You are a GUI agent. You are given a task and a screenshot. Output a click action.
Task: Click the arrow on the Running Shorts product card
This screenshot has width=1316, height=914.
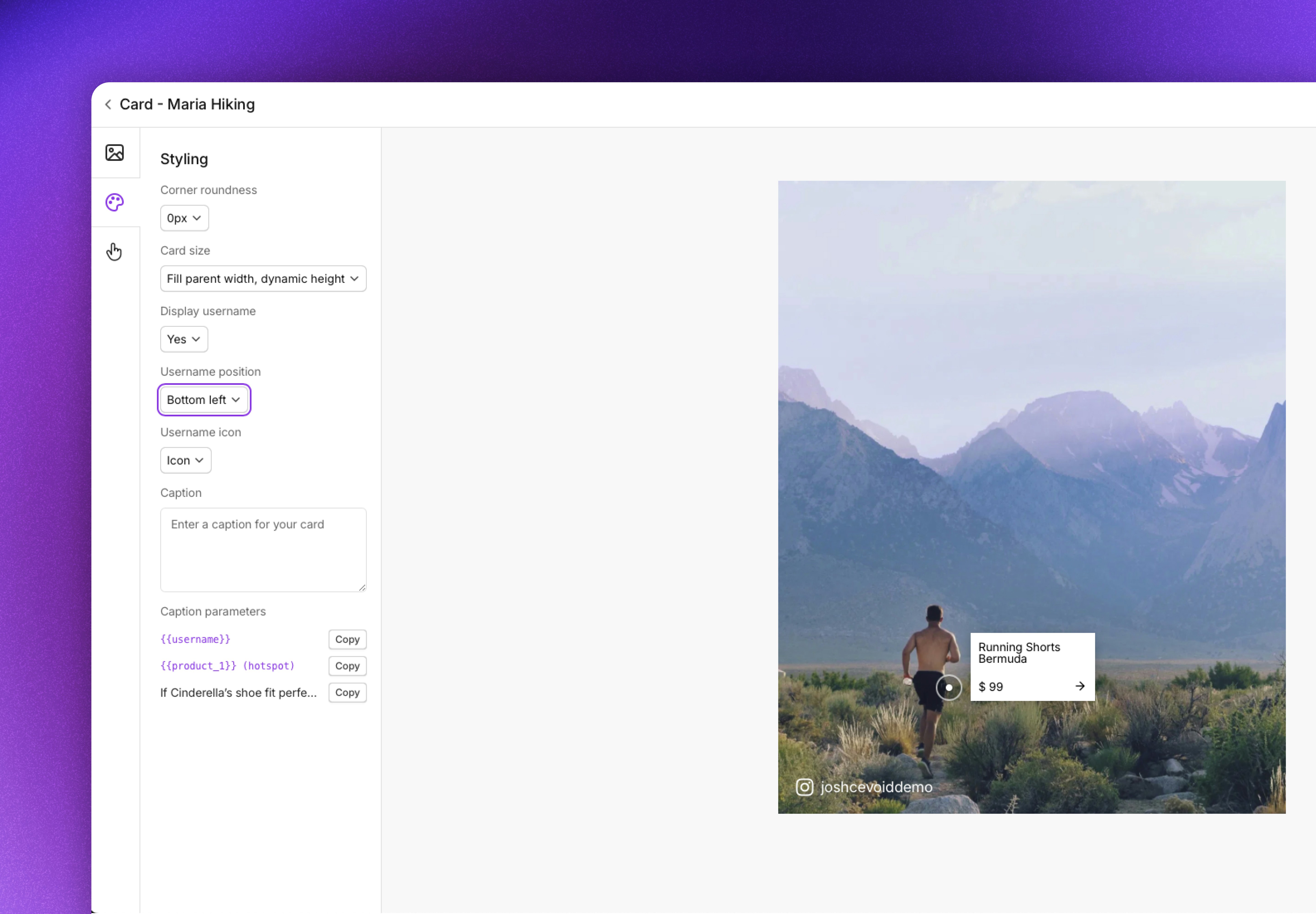1080,686
